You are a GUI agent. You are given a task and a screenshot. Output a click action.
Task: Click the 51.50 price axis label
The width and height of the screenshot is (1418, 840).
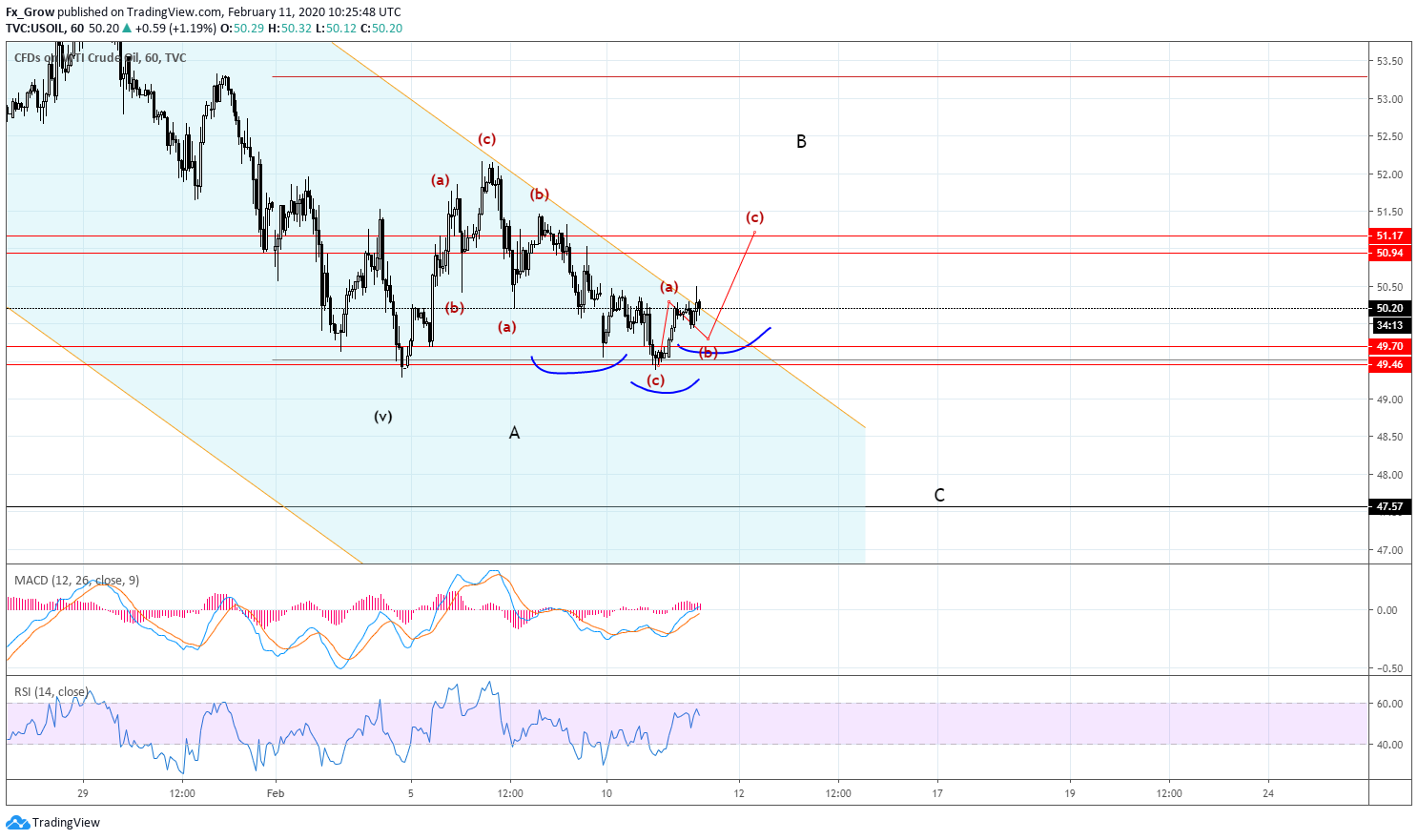coord(1389,212)
